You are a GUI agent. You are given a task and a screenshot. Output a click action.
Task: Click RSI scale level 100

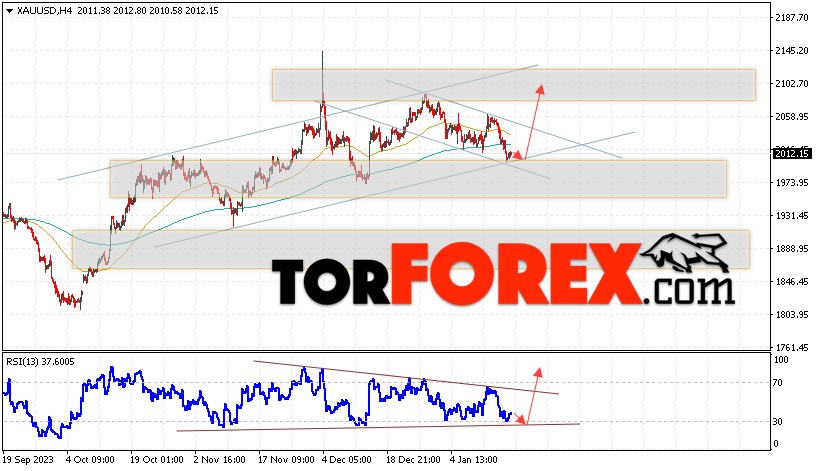pos(781,360)
